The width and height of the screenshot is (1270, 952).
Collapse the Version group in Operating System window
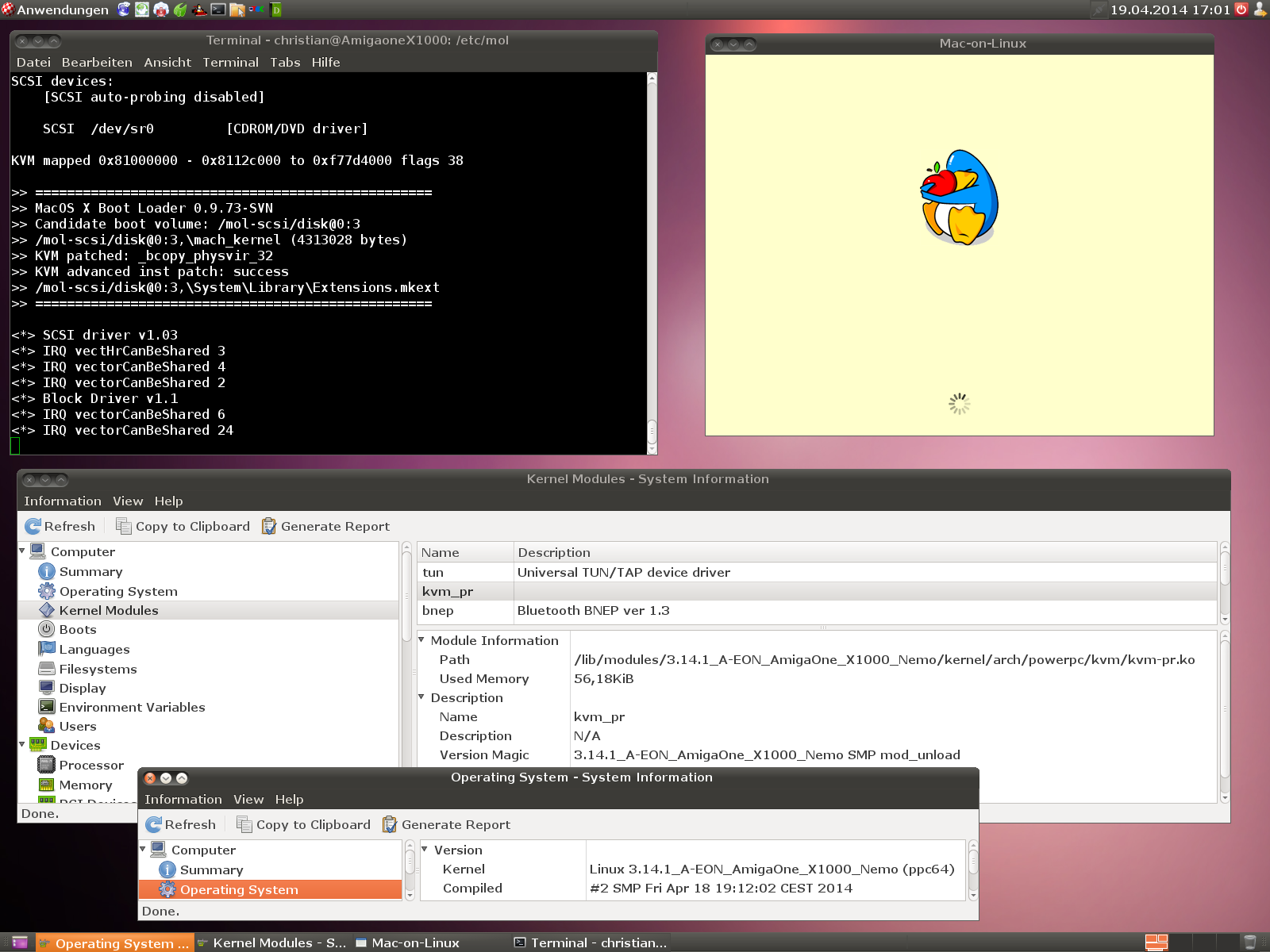tap(425, 849)
